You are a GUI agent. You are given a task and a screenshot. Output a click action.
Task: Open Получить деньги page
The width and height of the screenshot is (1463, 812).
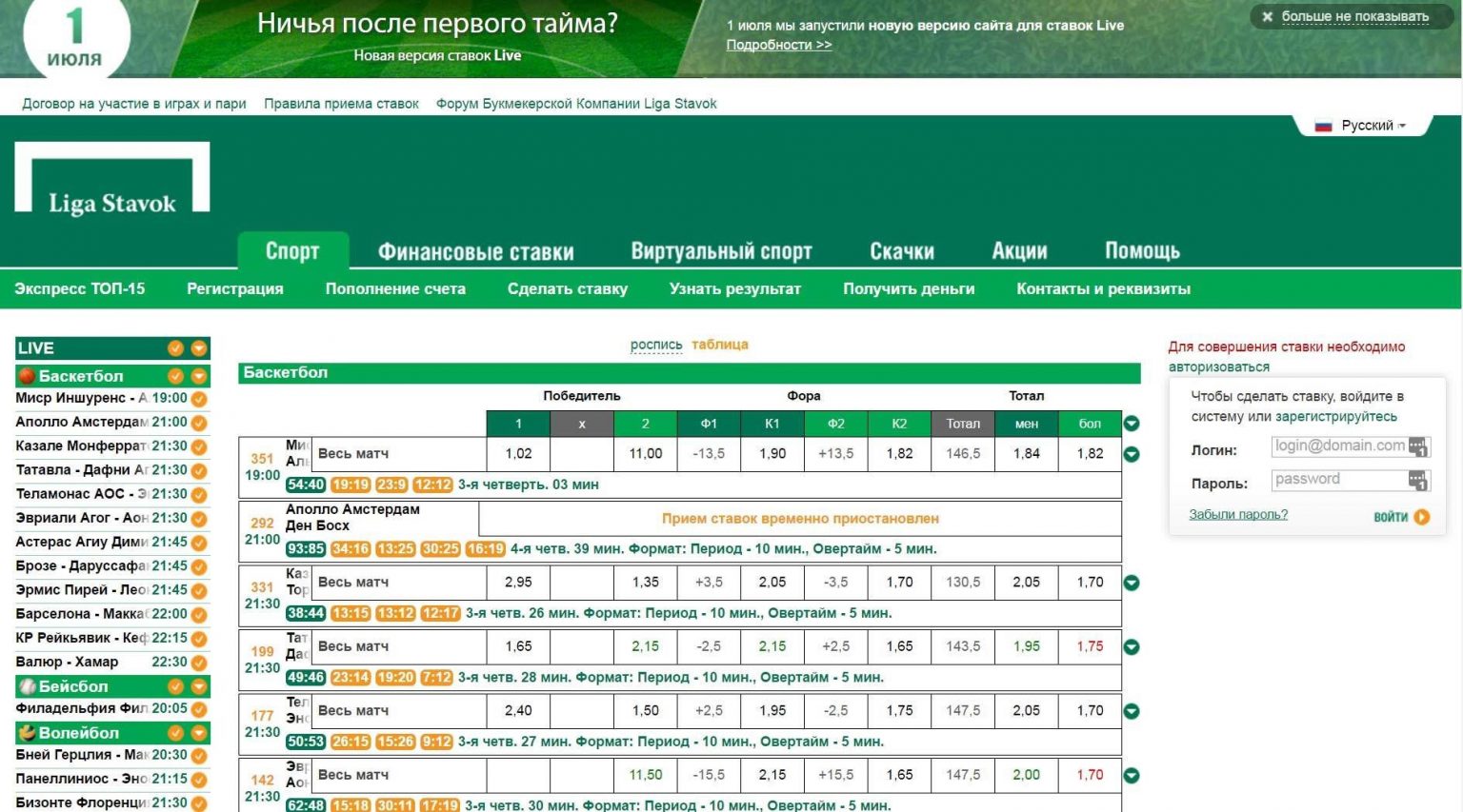click(909, 288)
